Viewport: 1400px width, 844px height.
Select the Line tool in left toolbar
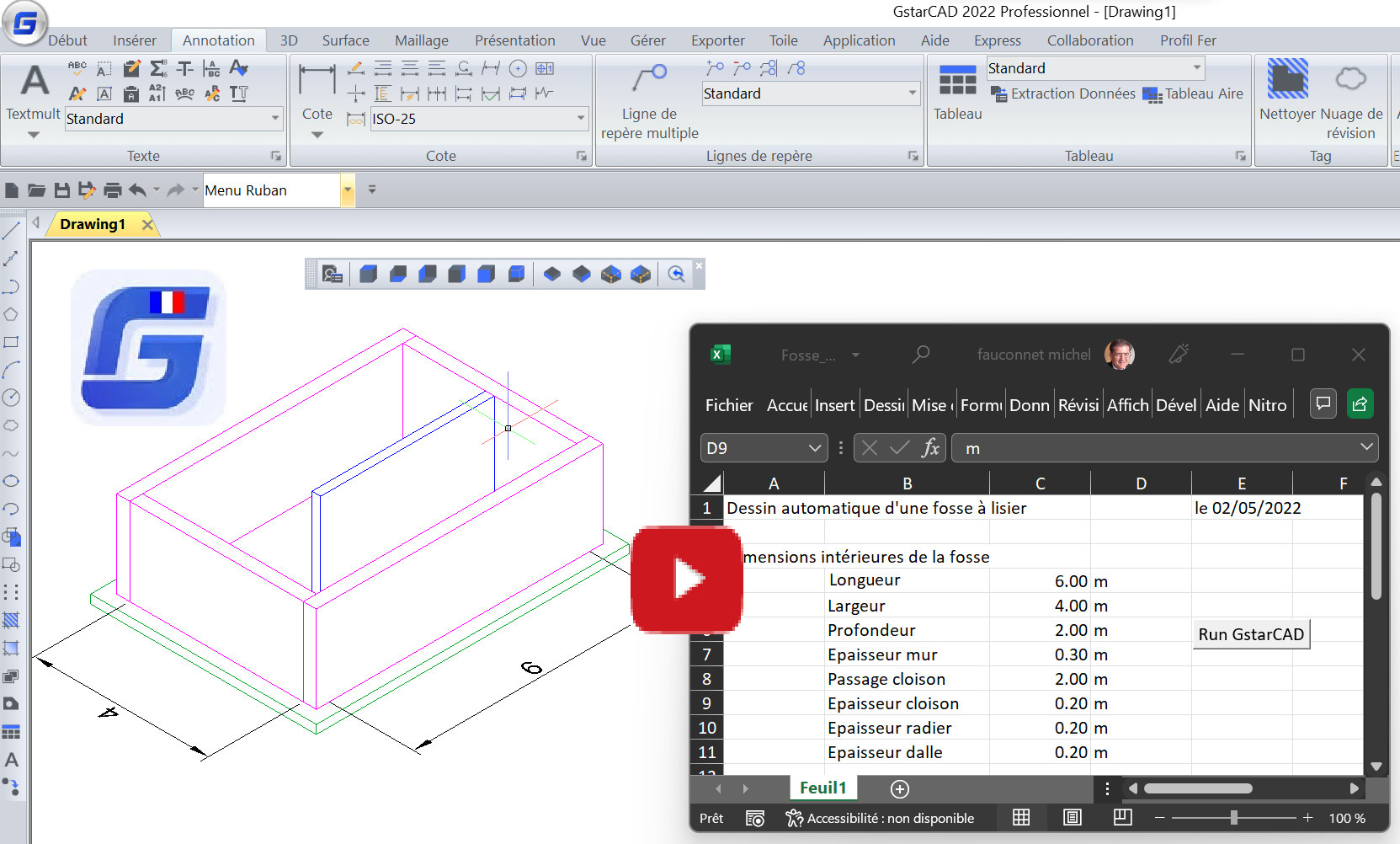coord(11,231)
